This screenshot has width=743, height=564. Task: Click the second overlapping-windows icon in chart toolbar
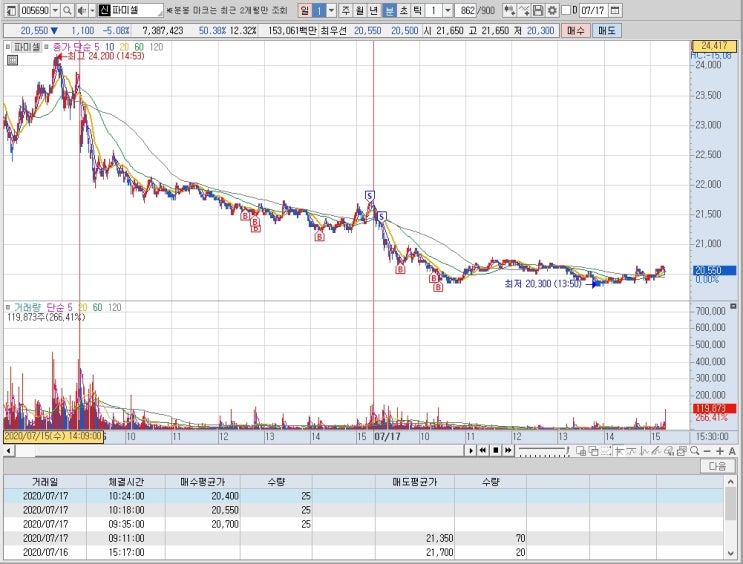(593, 451)
